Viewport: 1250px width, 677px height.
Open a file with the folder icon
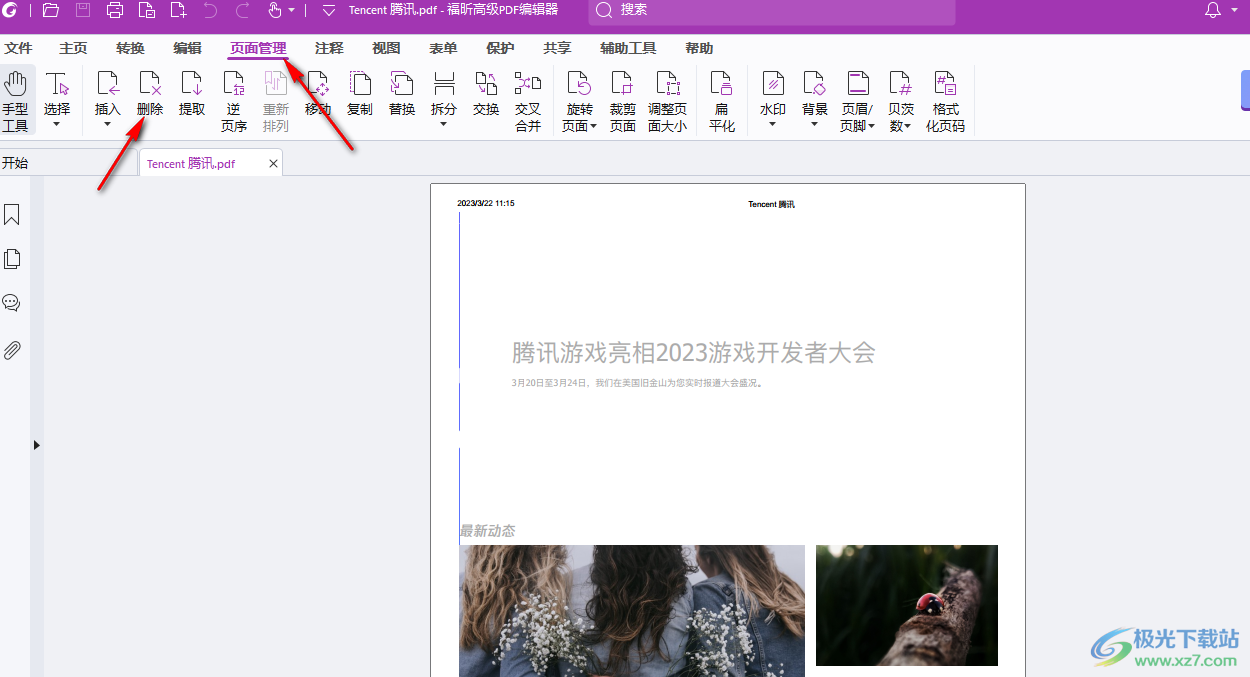[51, 10]
